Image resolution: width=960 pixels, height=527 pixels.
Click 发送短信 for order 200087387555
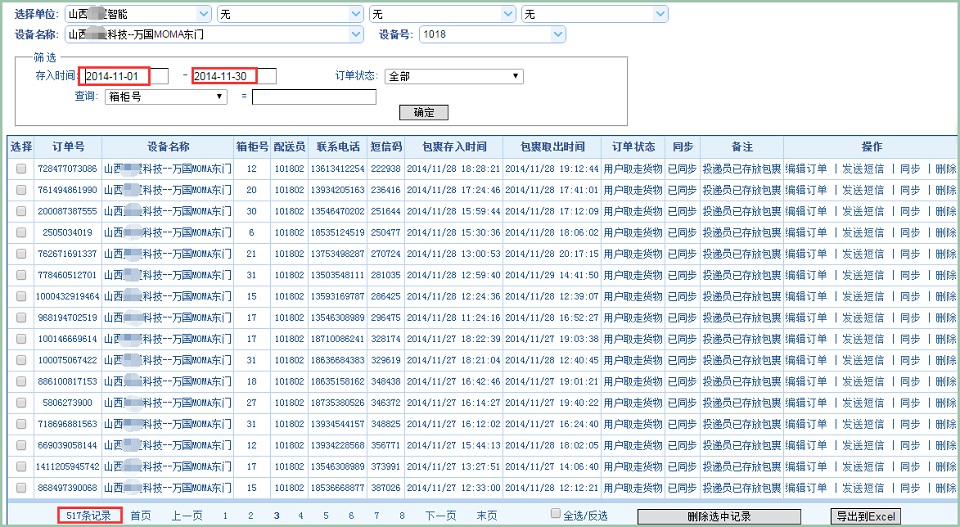click(x=862, y=211)
